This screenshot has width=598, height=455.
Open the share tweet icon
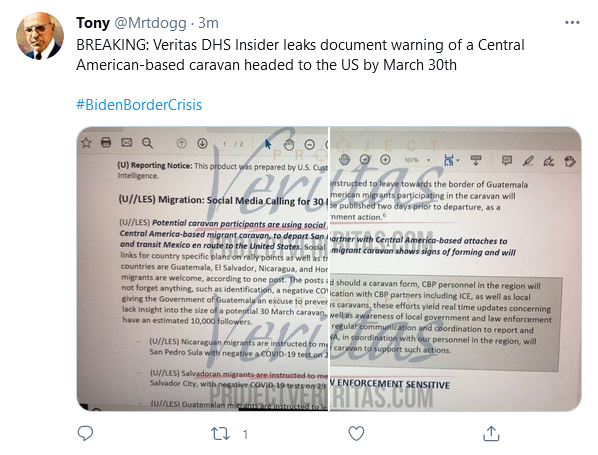pos(491,433)
